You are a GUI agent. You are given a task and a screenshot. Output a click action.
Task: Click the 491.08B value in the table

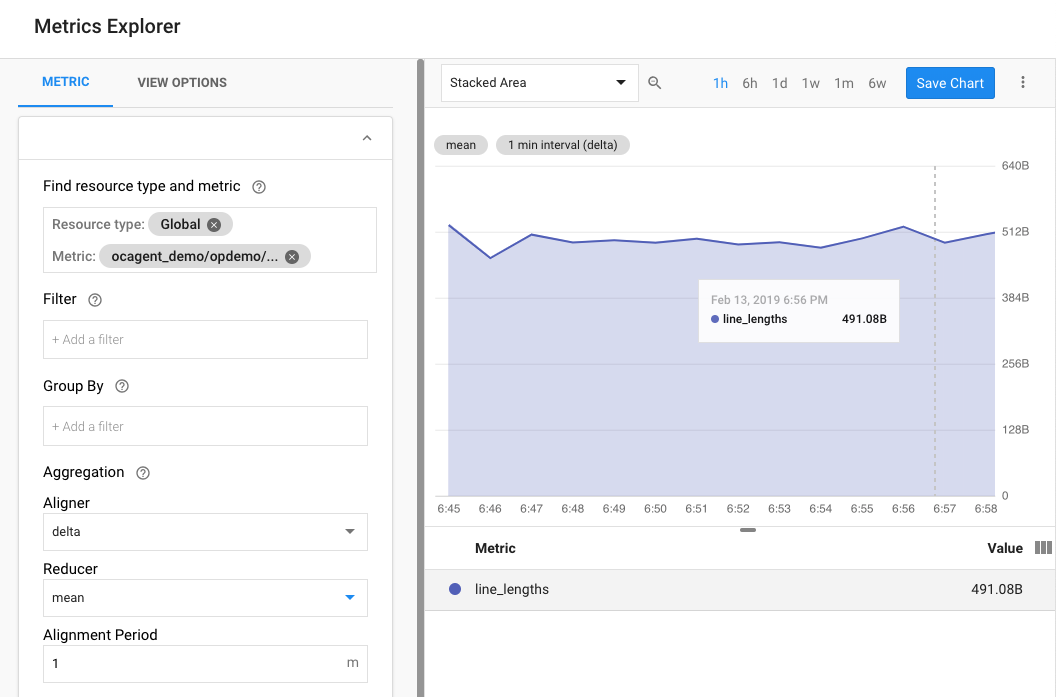[997, 589]
